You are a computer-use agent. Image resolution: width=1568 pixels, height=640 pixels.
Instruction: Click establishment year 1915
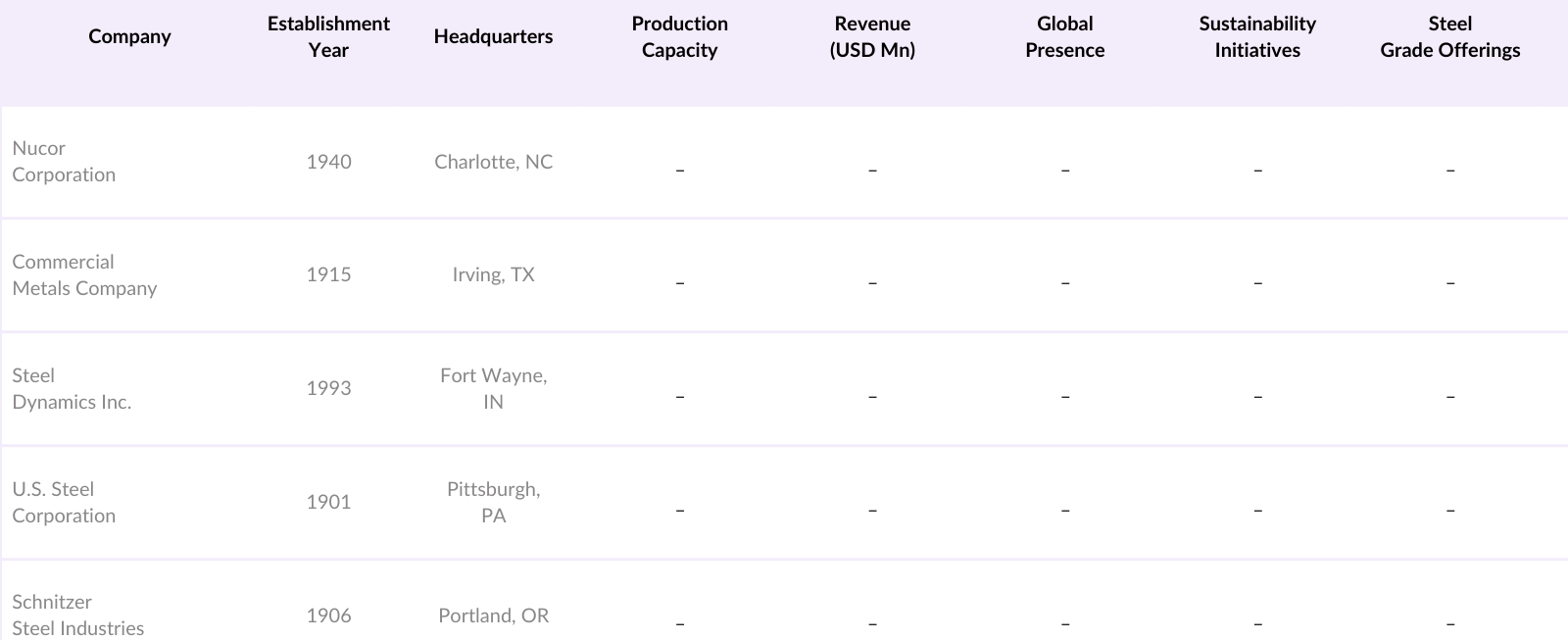click(x=328, y=275)
